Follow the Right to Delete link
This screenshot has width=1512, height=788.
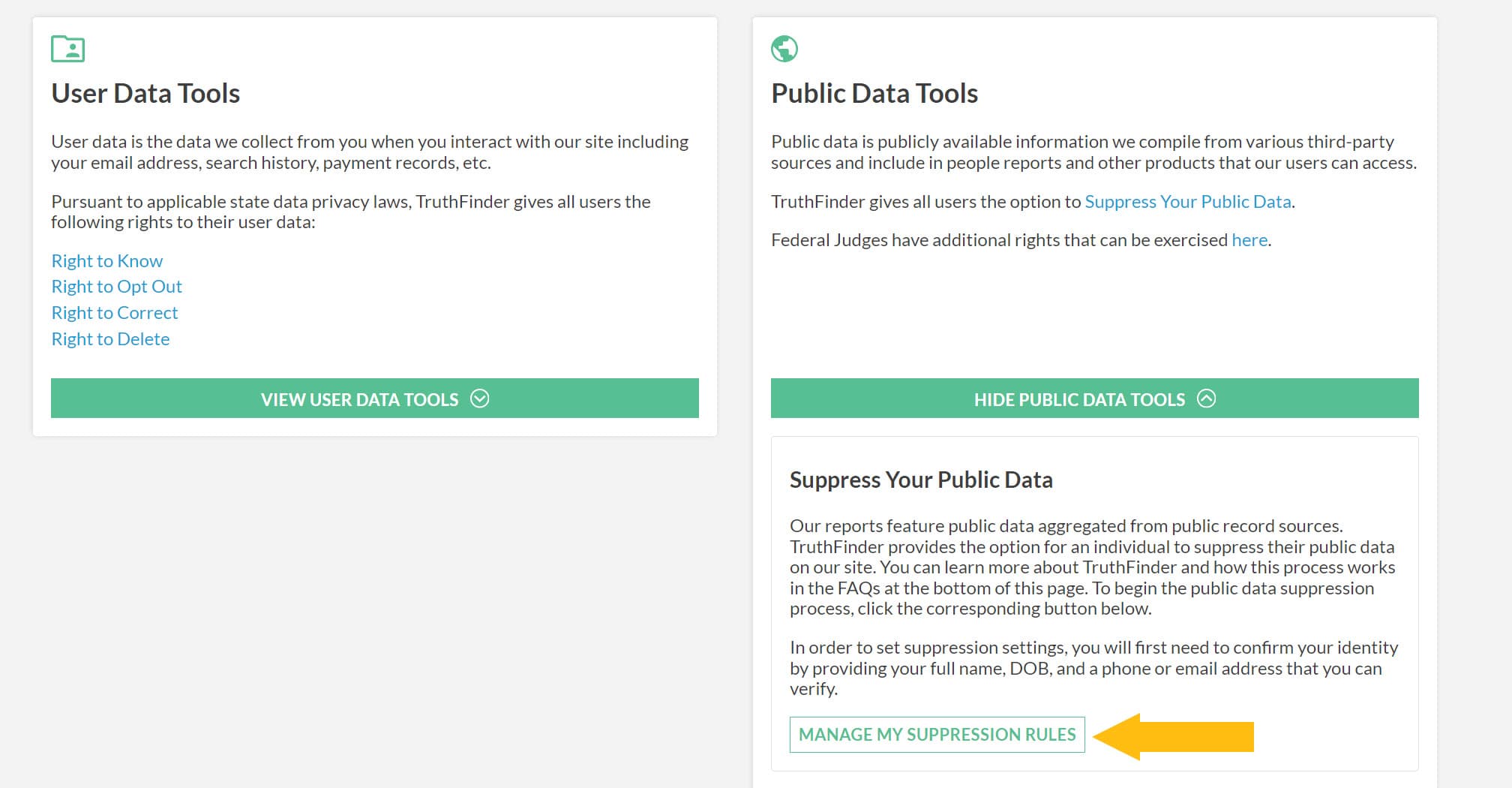click(110, 339)
